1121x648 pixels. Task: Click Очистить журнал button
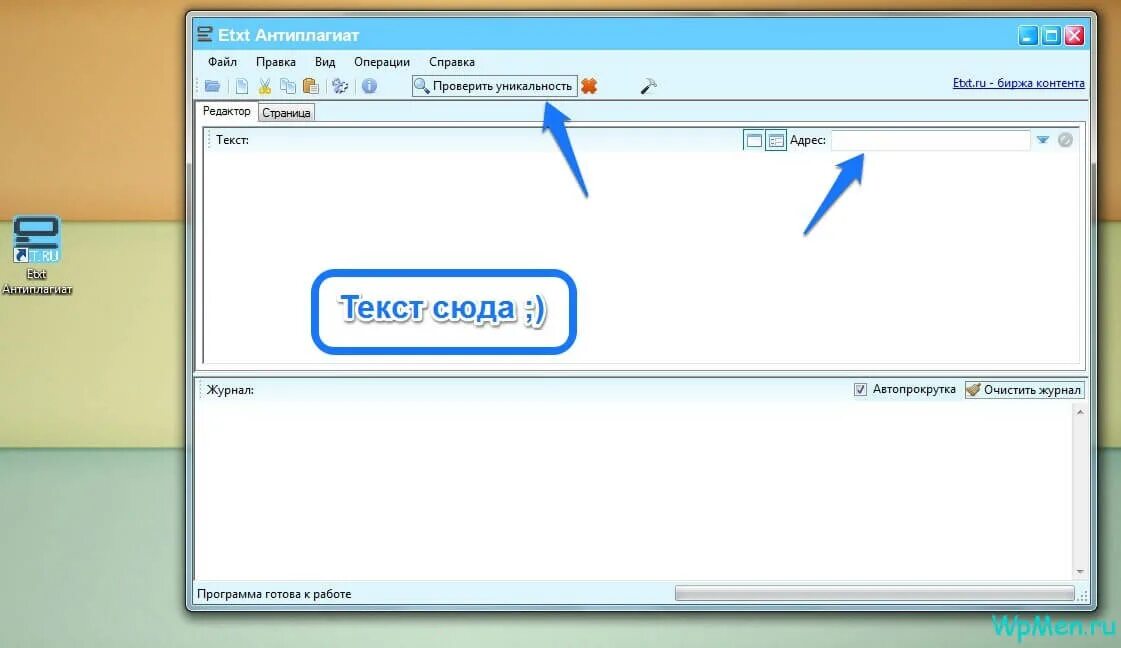1024,390
